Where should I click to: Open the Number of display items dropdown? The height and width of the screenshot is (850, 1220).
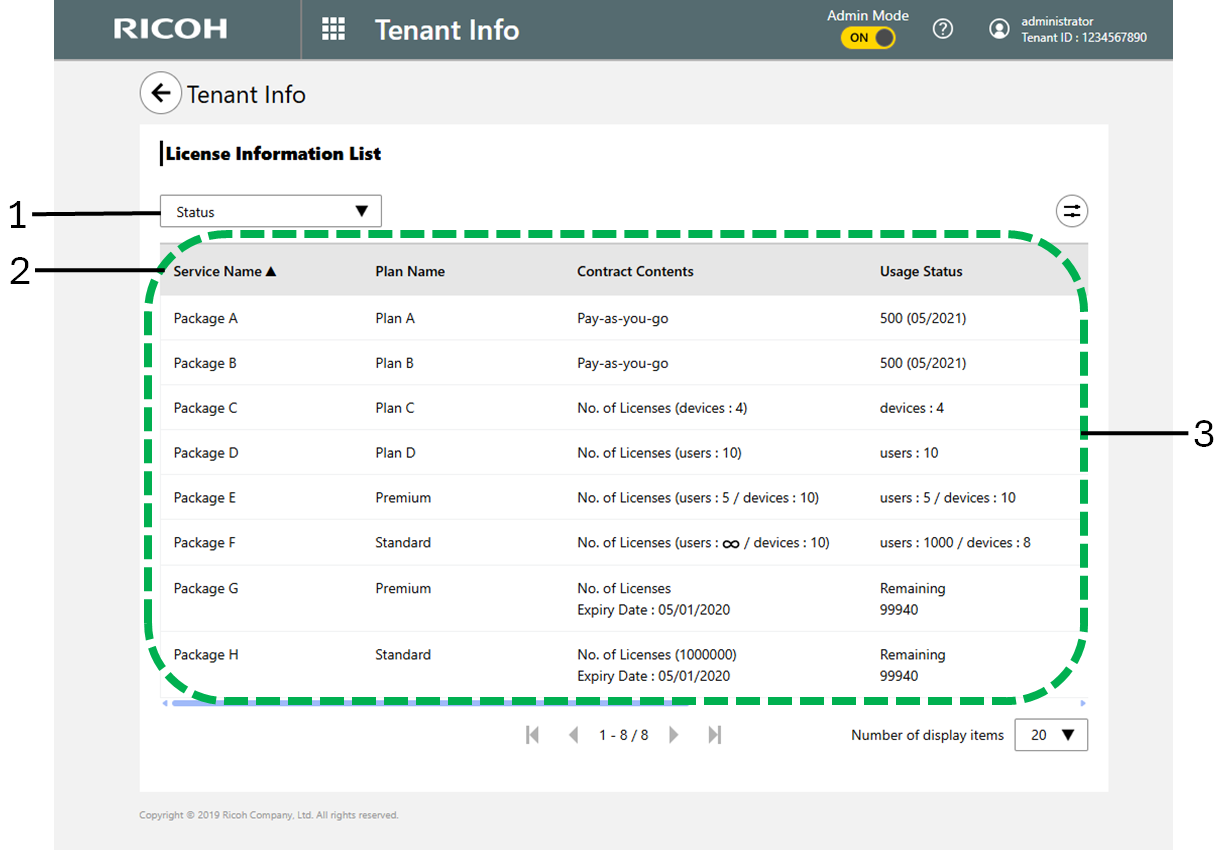(1050, 735)
